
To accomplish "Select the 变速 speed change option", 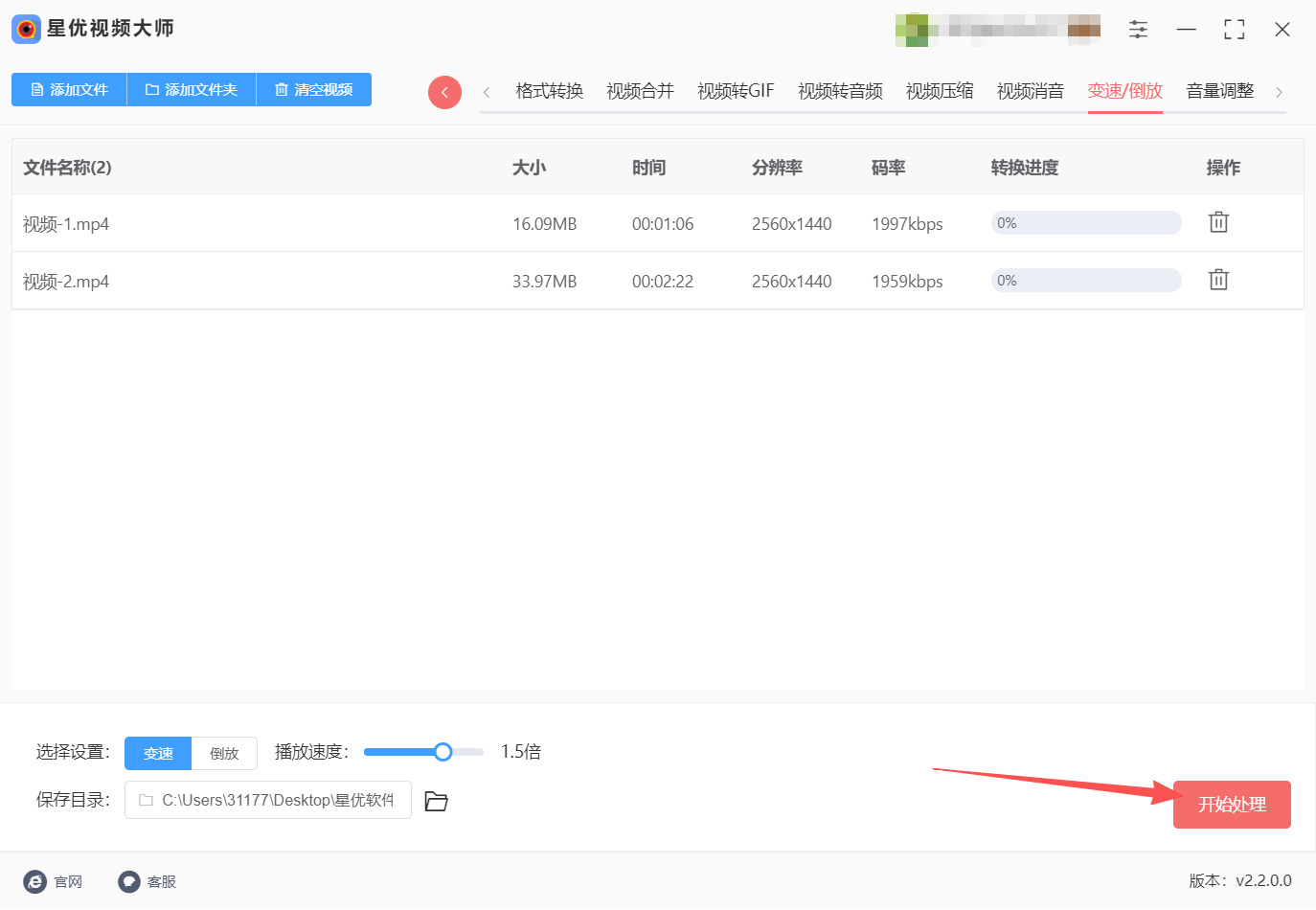I will click(x=158, y=753).
